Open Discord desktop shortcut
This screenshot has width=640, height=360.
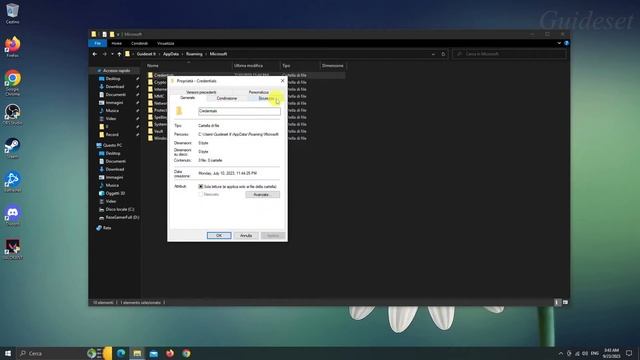[12, 216]
